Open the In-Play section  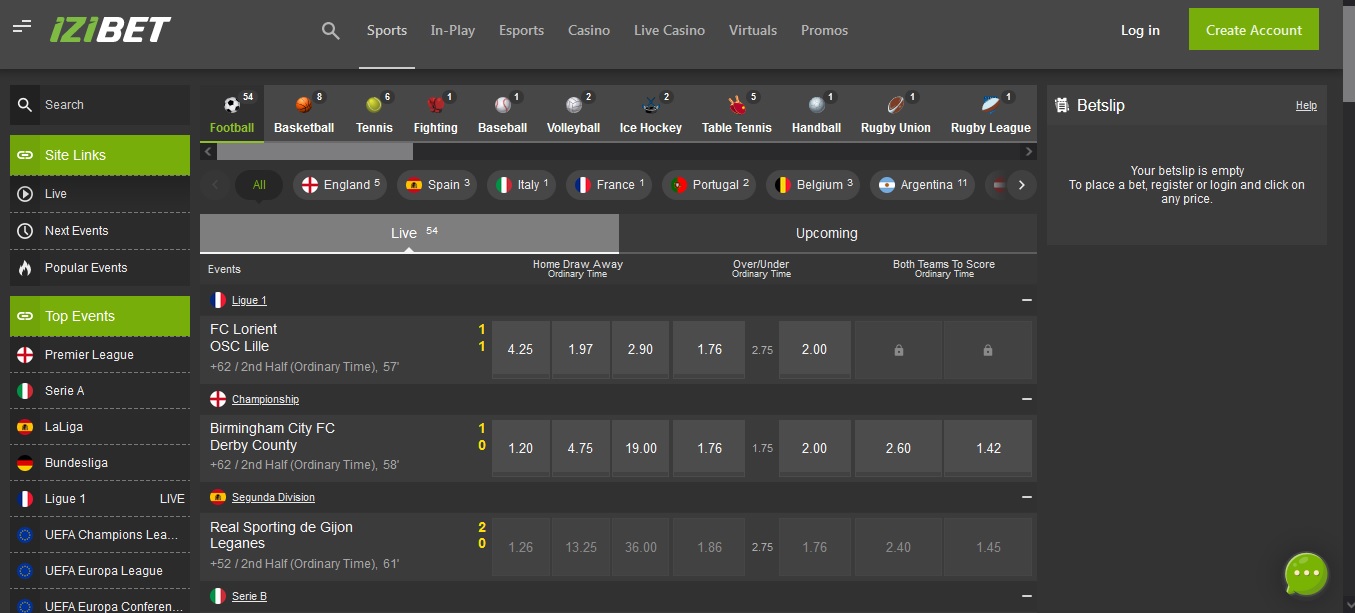point(453,31)
